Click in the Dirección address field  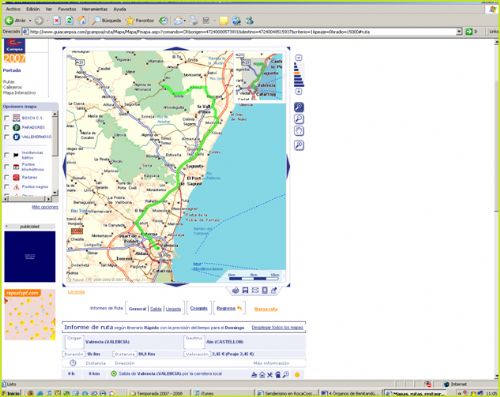pos(242,32)
